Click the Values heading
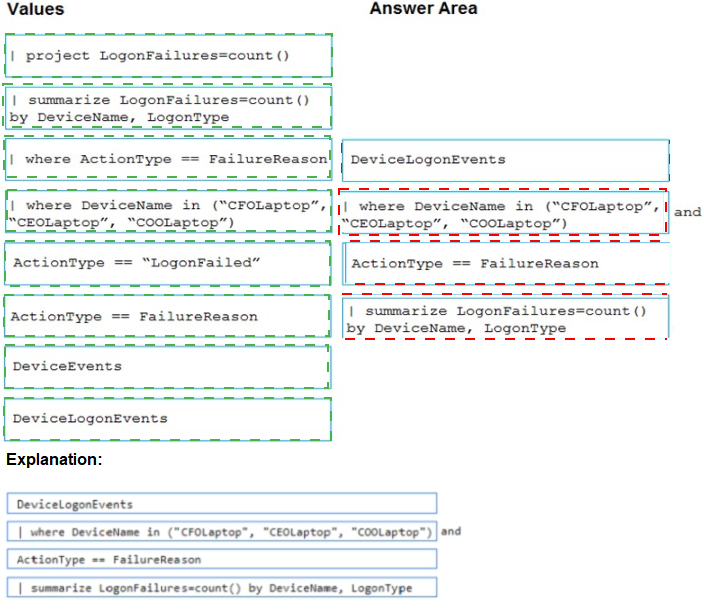Viewport: 704px width, 614px height. pyautogui.click(x=35, y=9)
